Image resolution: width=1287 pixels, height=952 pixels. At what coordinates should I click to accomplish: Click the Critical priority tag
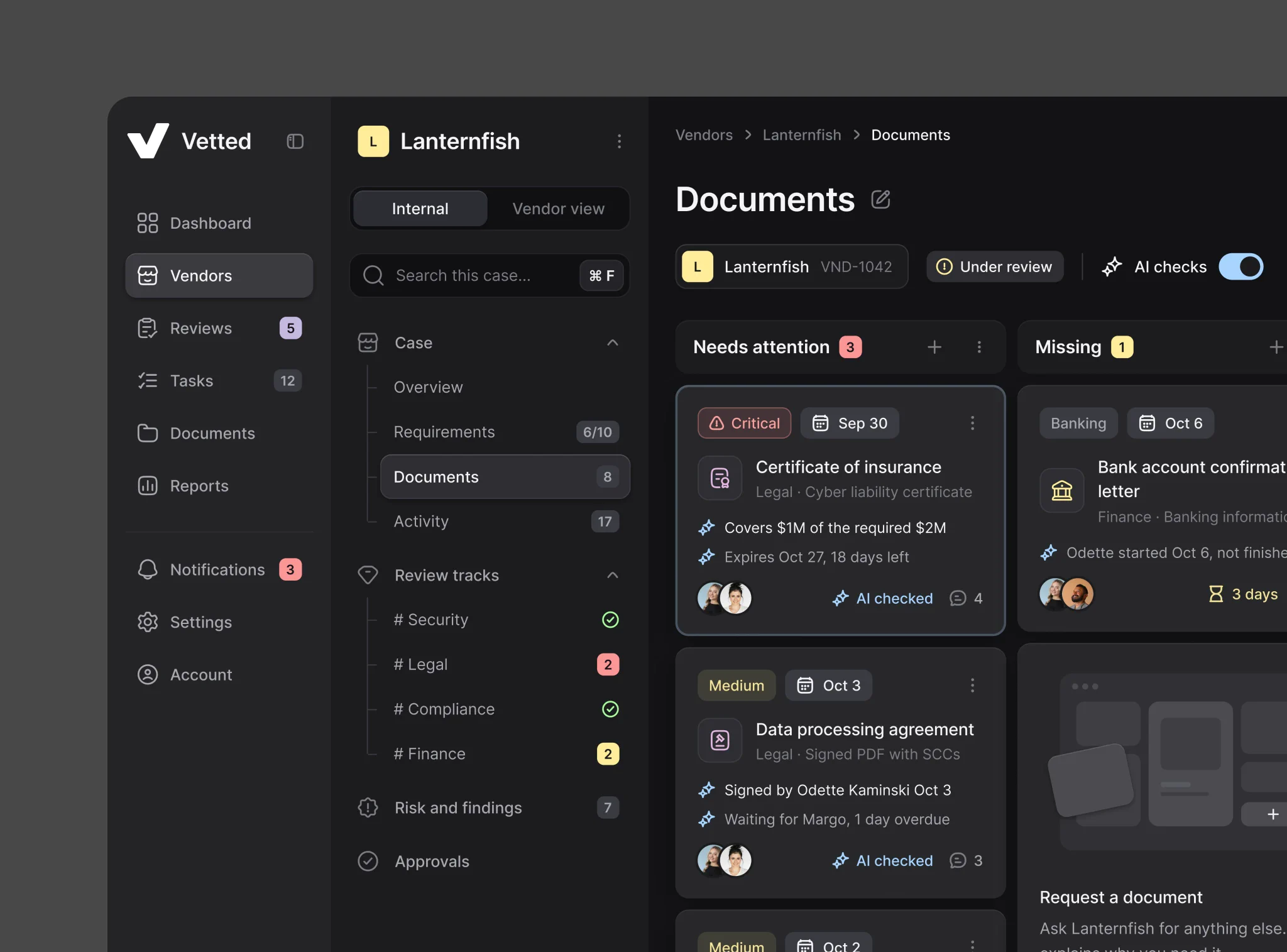(x=744, y=423)
